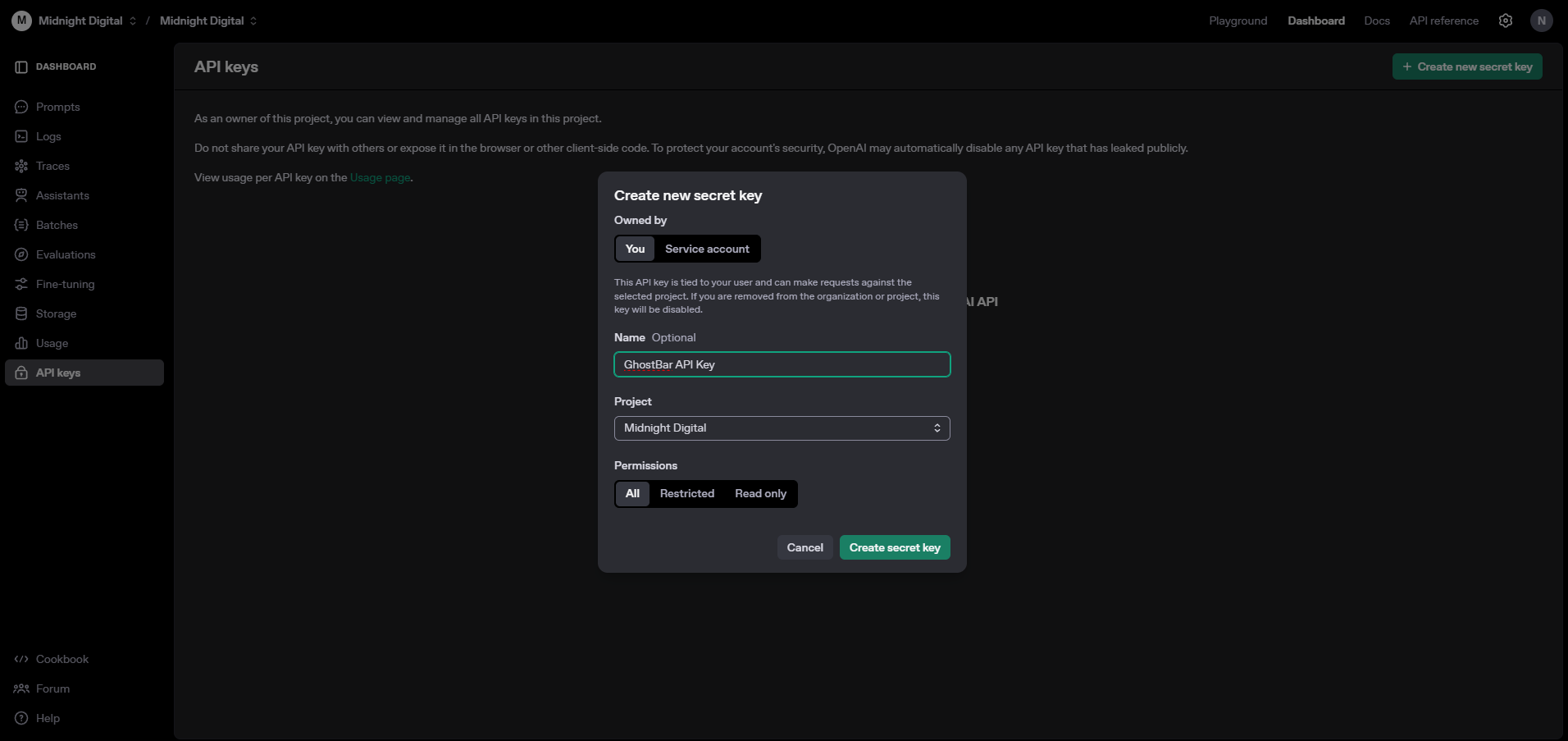Switch to the Playground tab
The height and width of the screenshot is (741, 1568).
[x=1238, y=21]
